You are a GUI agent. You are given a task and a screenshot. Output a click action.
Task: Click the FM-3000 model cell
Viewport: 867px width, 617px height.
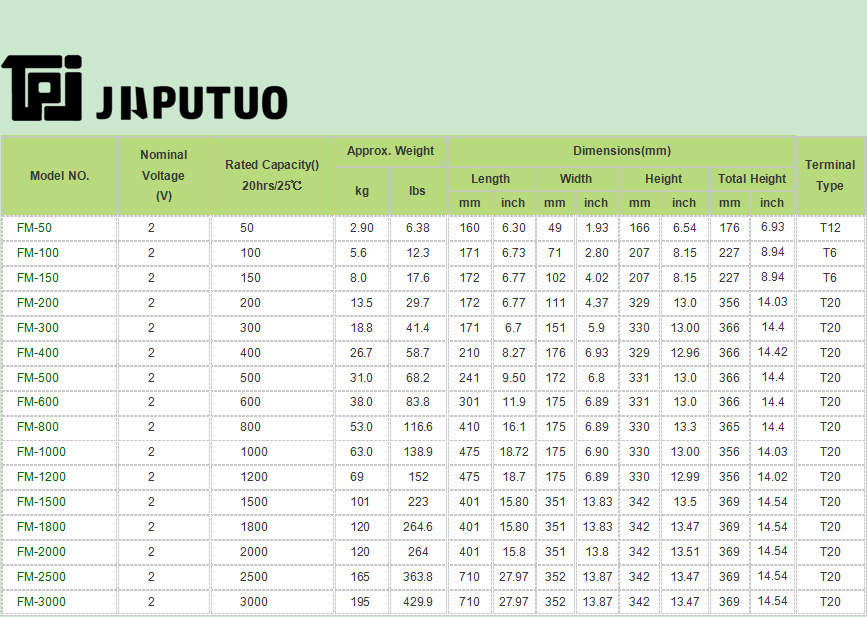(x=41, y=602)
